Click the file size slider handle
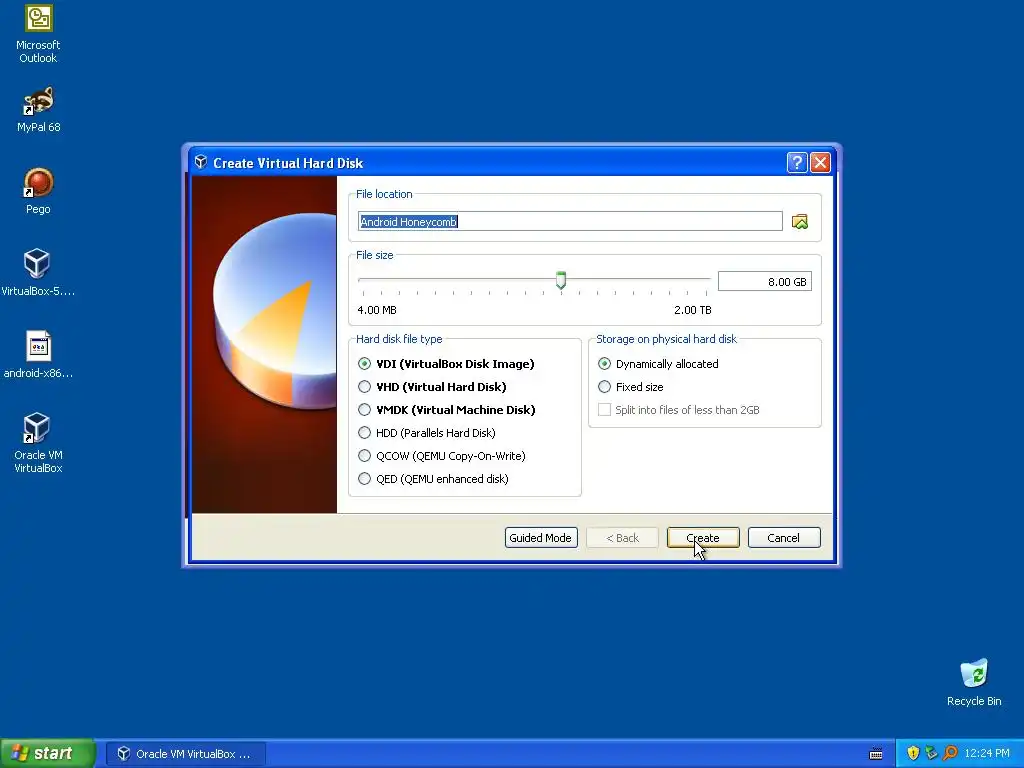Screen dimensions: 1024x768 pos(561,280)
